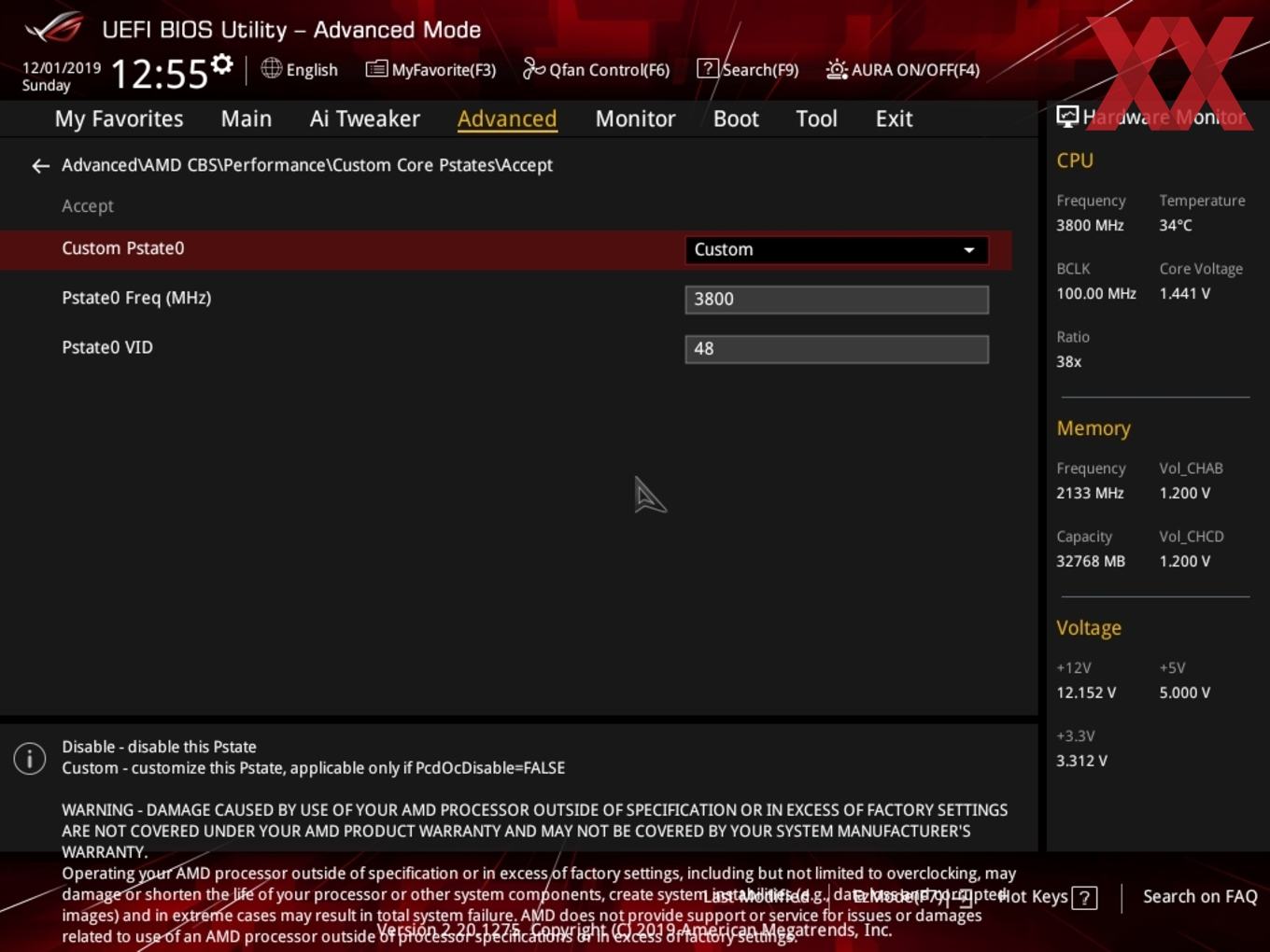This screenshot has height=952, width=1270.
Task: Click the Hot Keys label
Action: pos(1032,897)
